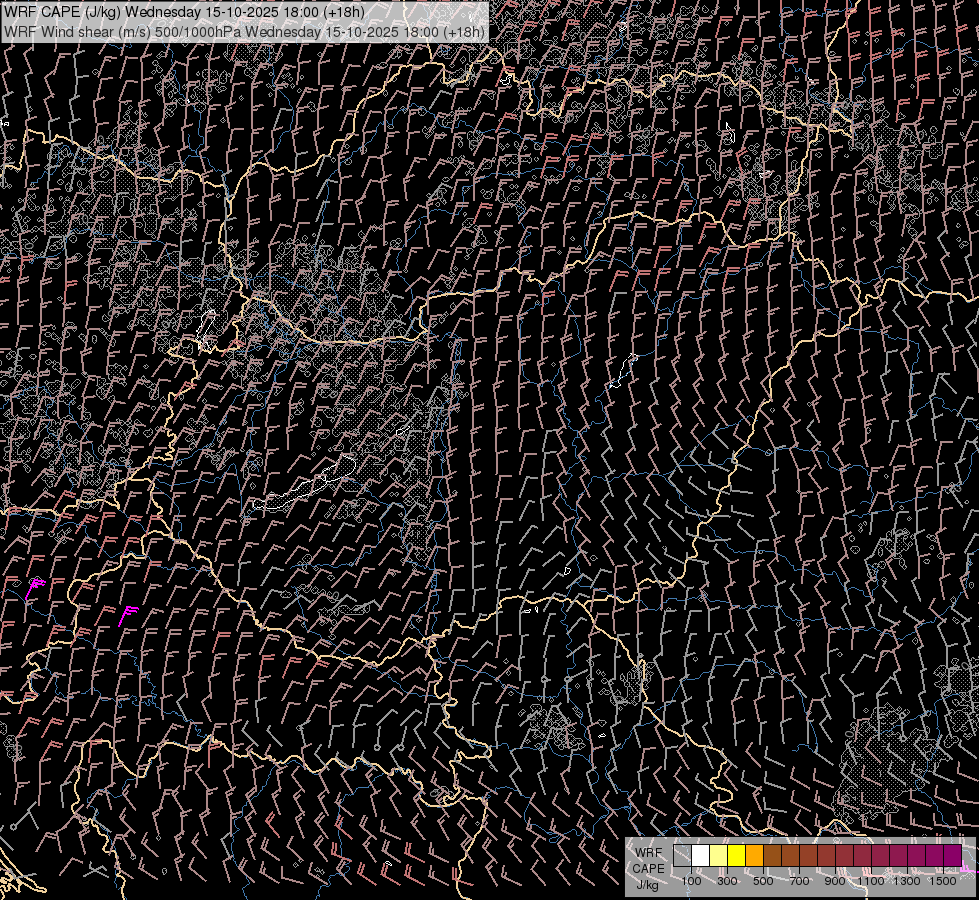The height and width of the screenshot is (900, 979).
Task: Click the 1300 legend scale label
Action: [907, 881]
